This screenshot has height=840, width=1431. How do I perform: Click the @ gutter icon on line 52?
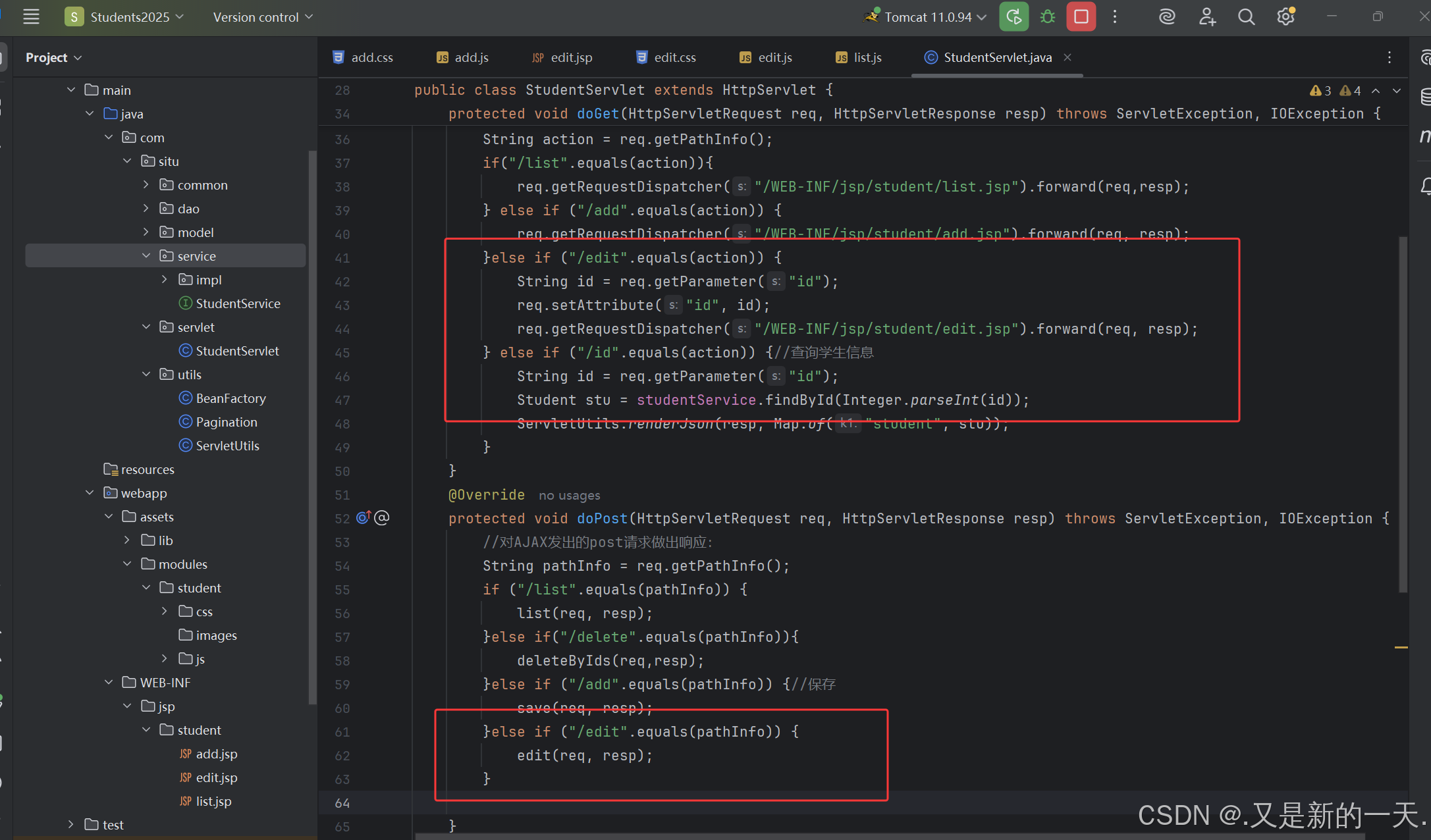coord(382,518)
